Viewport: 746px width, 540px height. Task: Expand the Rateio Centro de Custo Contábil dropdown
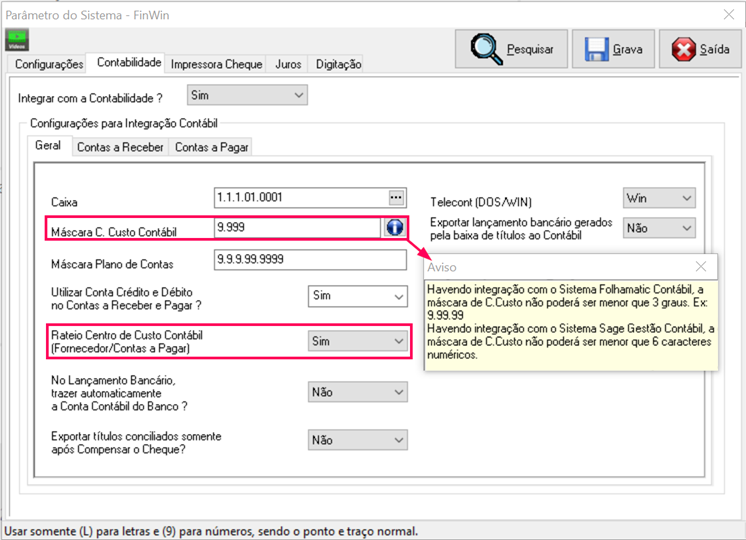[x=357, y=341]
